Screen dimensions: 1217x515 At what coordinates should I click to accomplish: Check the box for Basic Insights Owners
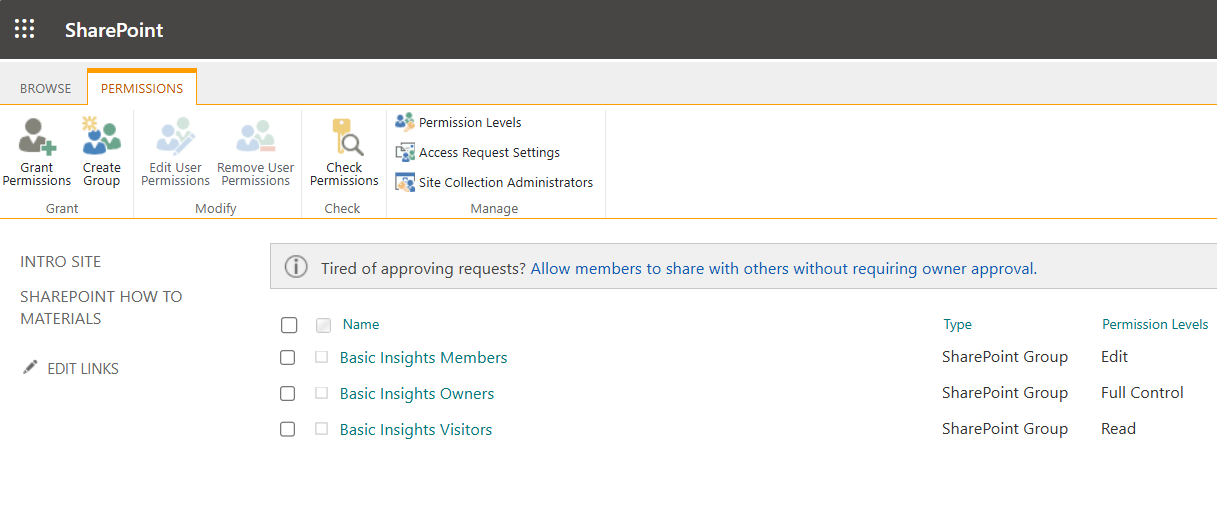click(x=288, y=393)
